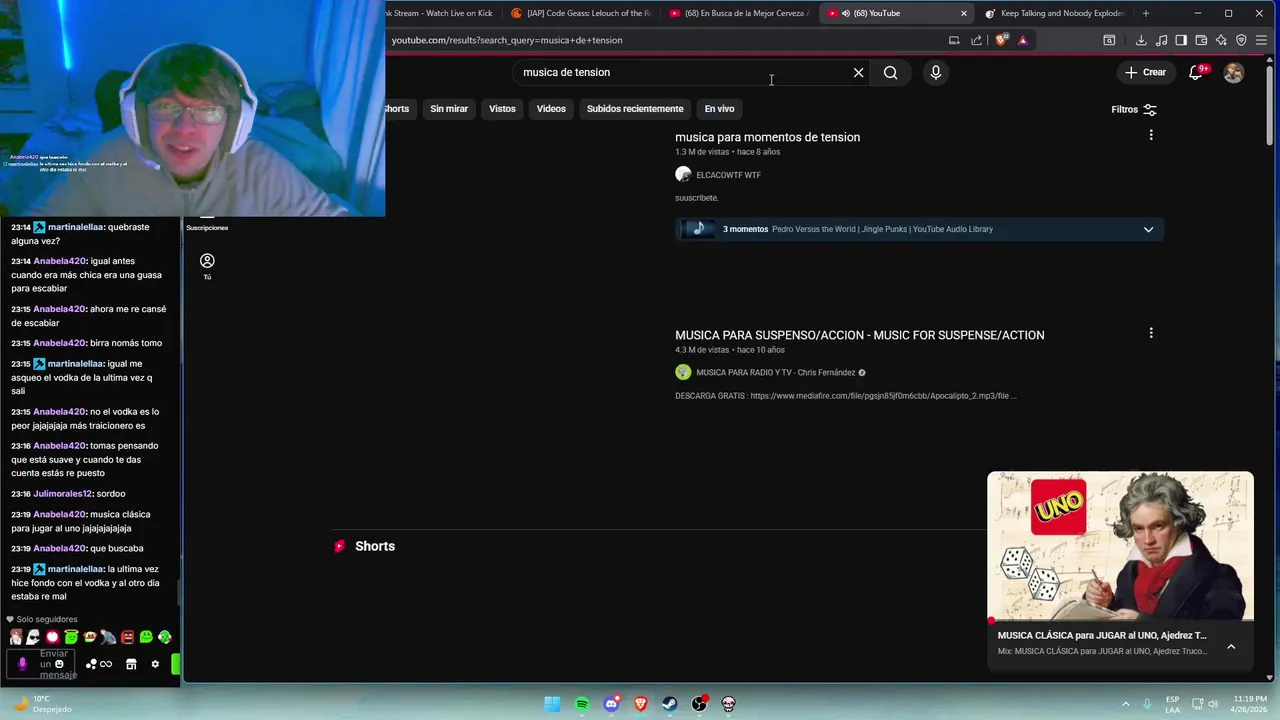Click the Suscripciones sidebar label
Screen dimensions: 1280x720
(207, 228)
